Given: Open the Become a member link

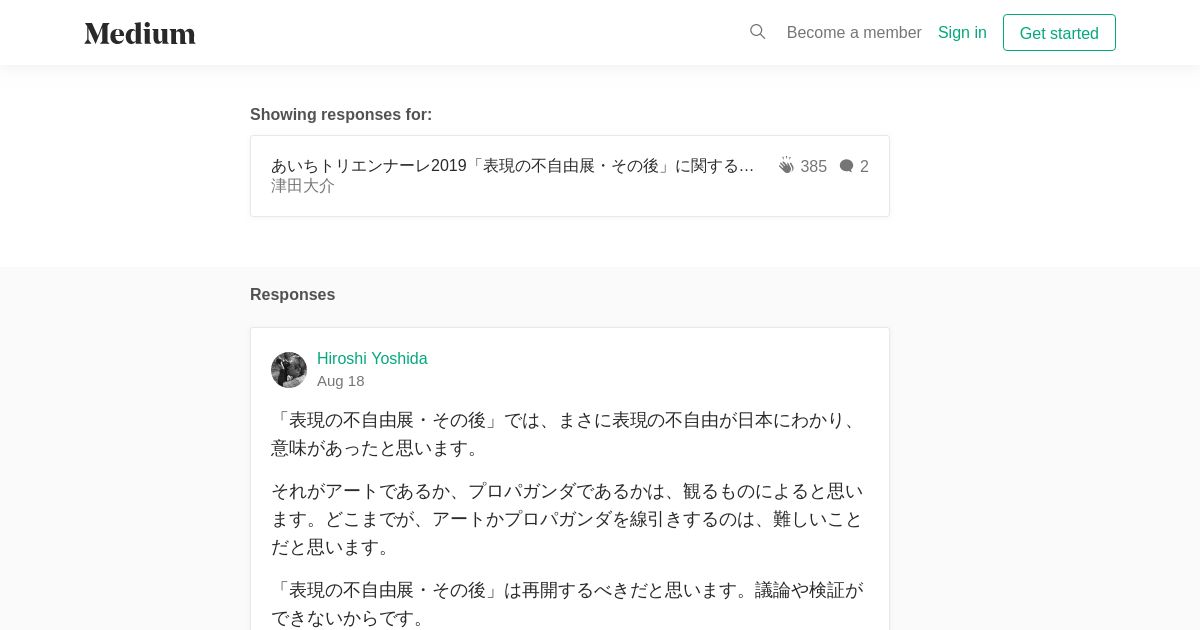Looking at the screenshot, I should coord(854,33).
